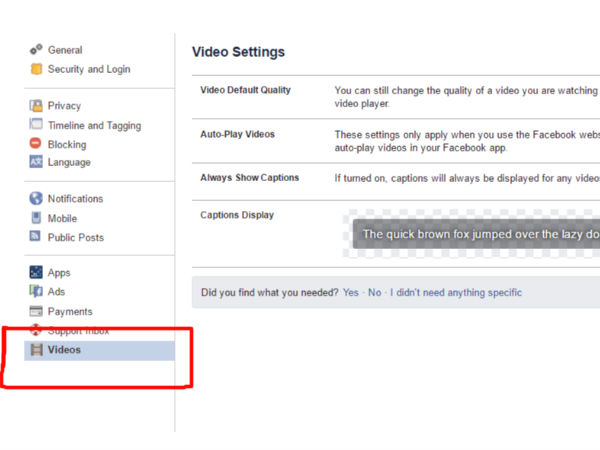Image resolution: width=600 pixels, height=450 pixels.
Task: Open Security and Login settings
Action: [89, 69]
